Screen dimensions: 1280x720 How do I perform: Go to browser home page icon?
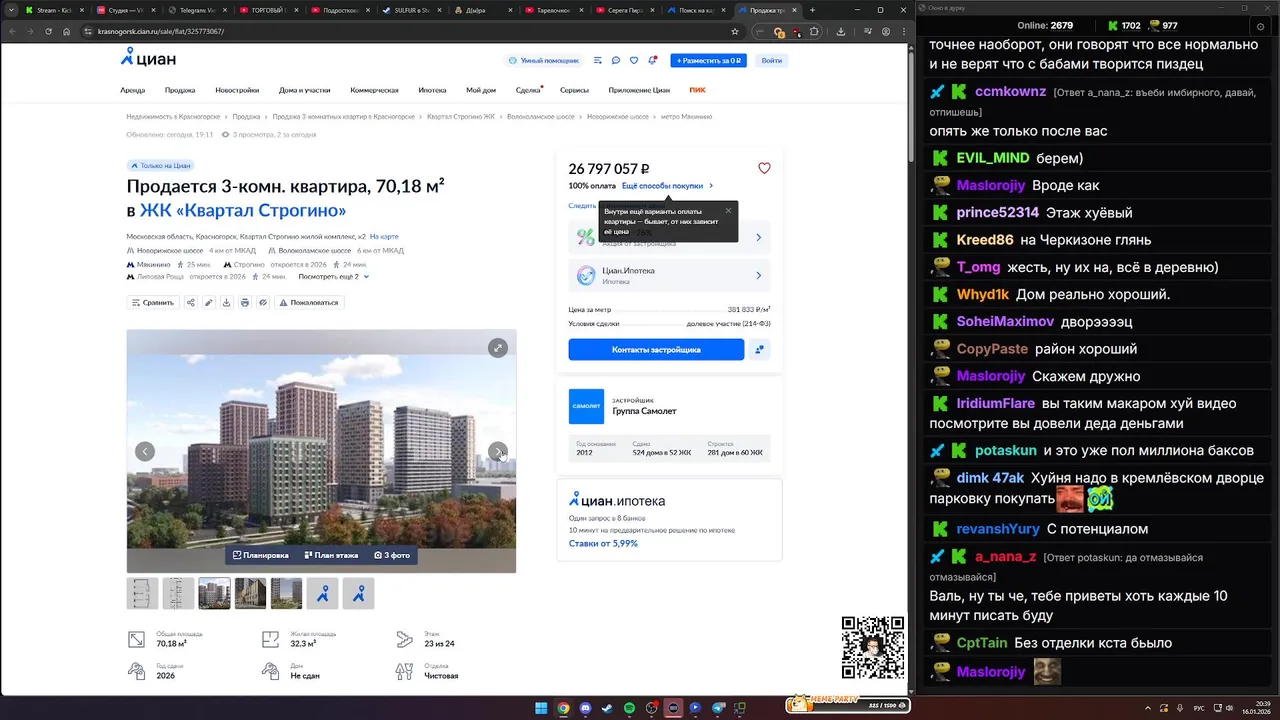(66, 31)
